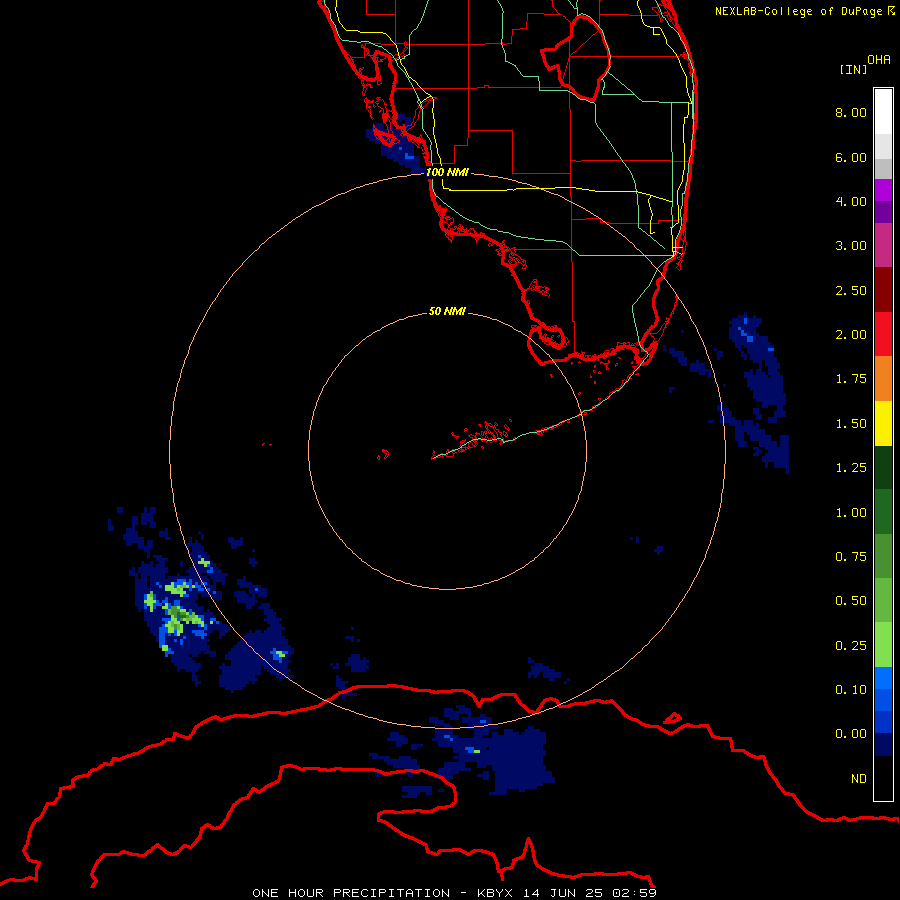The image size is (900, 900).
Task: Click the 0.00 legend value
Action: (851, 734)
